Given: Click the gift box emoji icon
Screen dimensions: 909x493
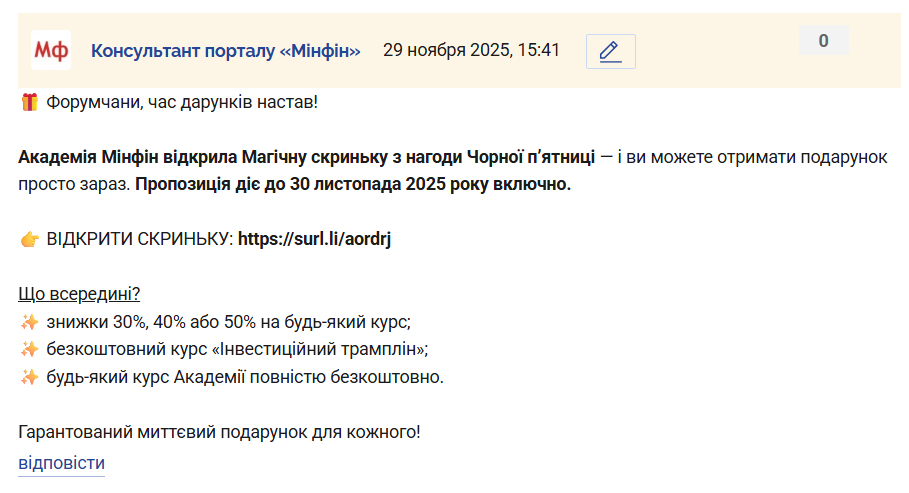Looking at the screenshot, I should coord(29,101).
